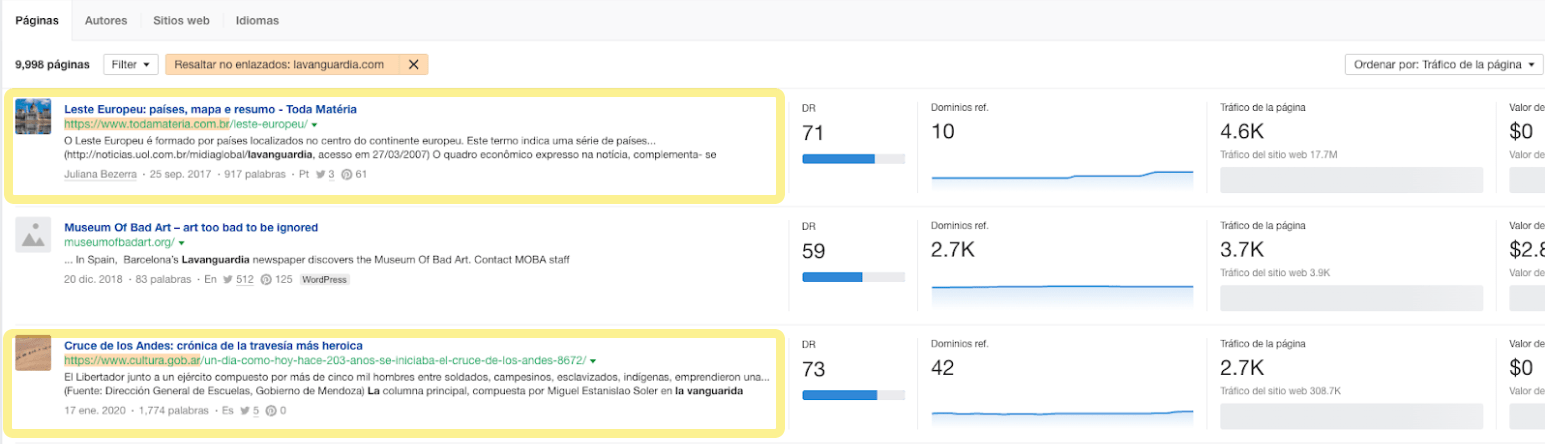Click the Cruce de los Andes thumbnail
This screenshot has width=1545, height=444.
(x=34, y=352)
